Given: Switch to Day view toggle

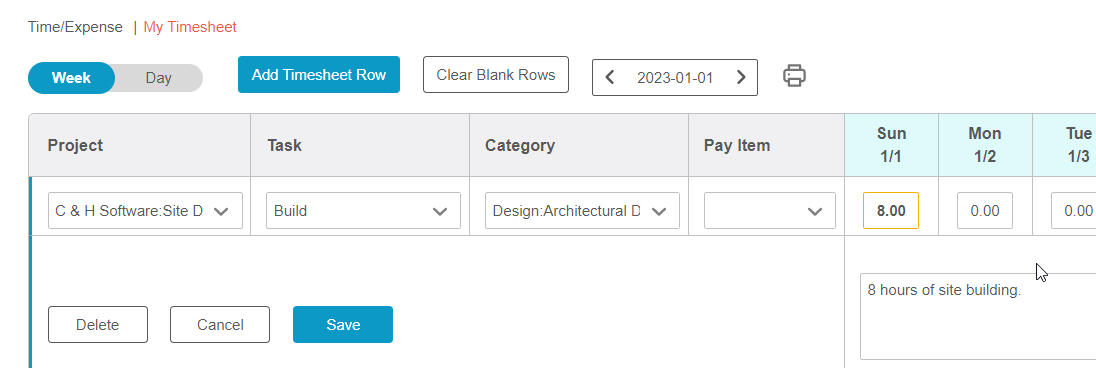Looking at the screenshot, I should pyautogui.click(x=159, y=78).
